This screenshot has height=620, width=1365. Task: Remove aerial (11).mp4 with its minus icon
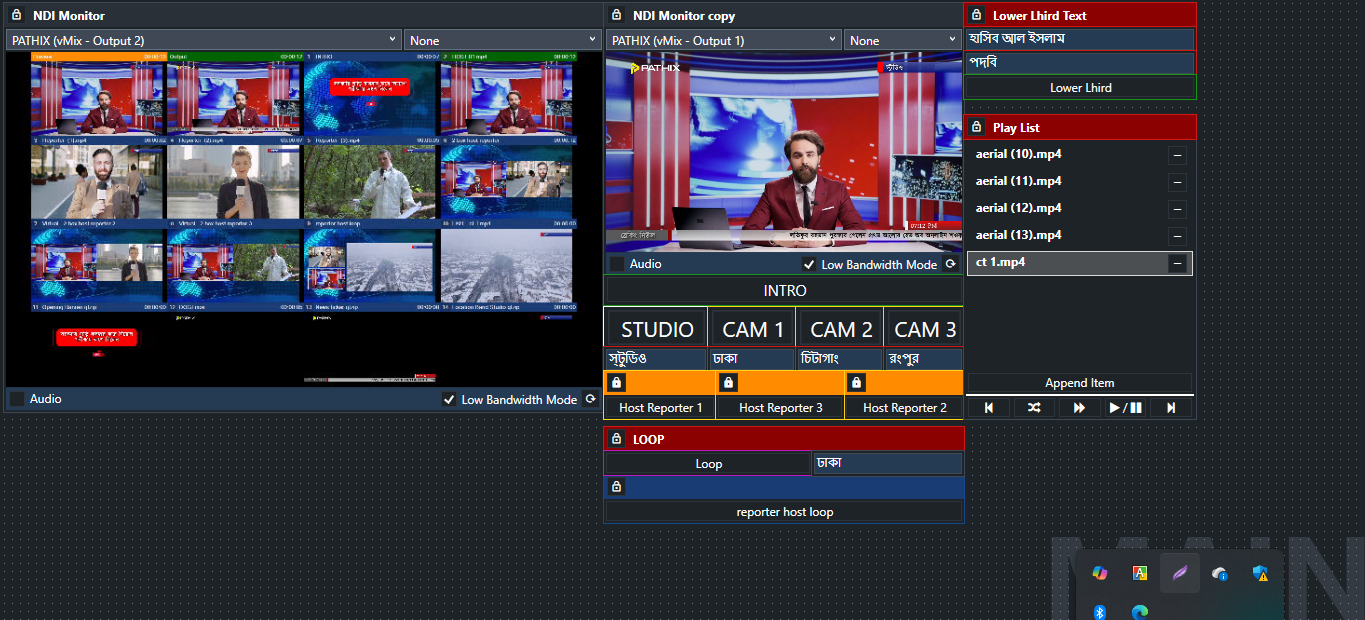pyautogui.click(x=1177, y=182)
